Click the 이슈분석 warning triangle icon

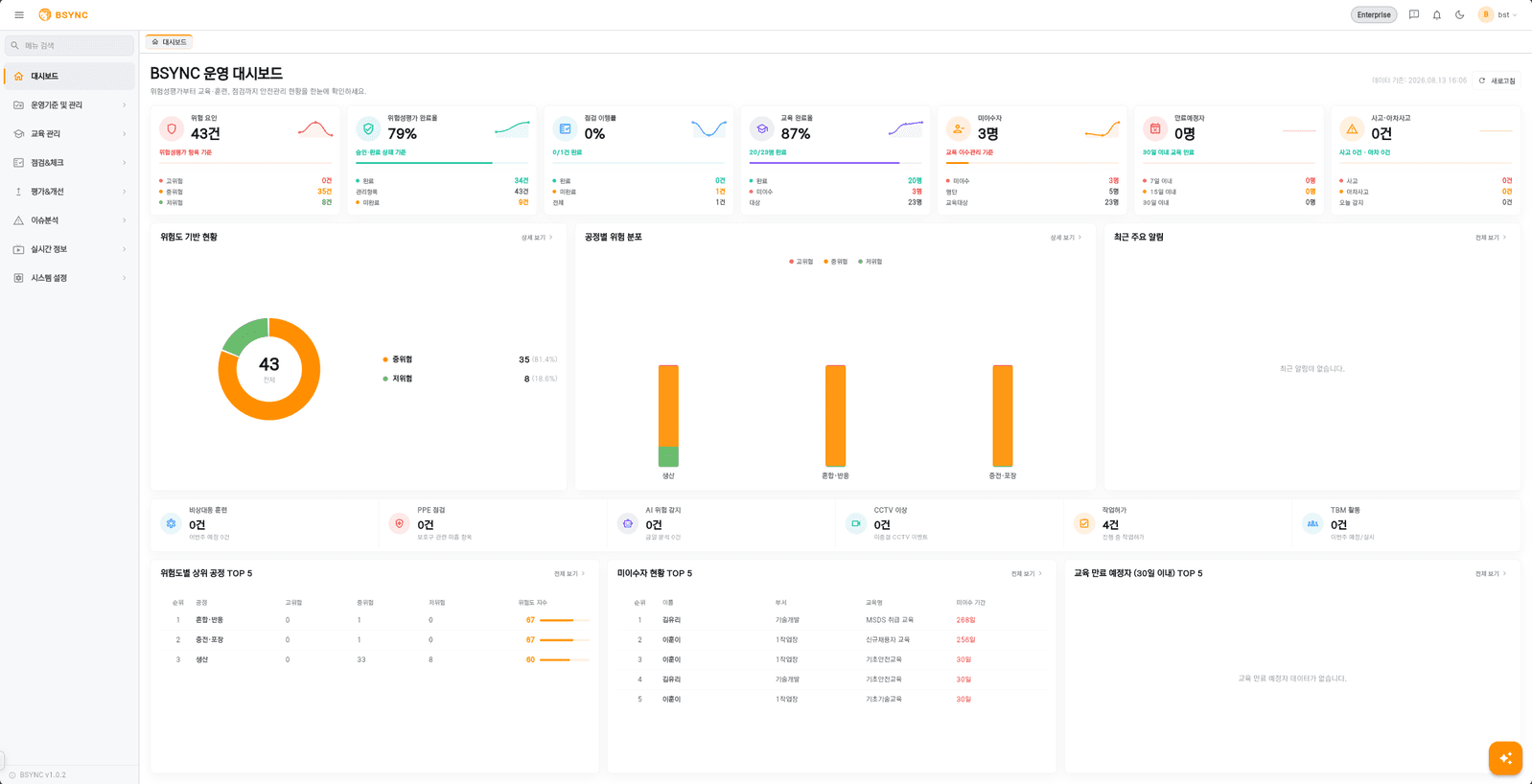pyautogui.click(x=18, y=220)
